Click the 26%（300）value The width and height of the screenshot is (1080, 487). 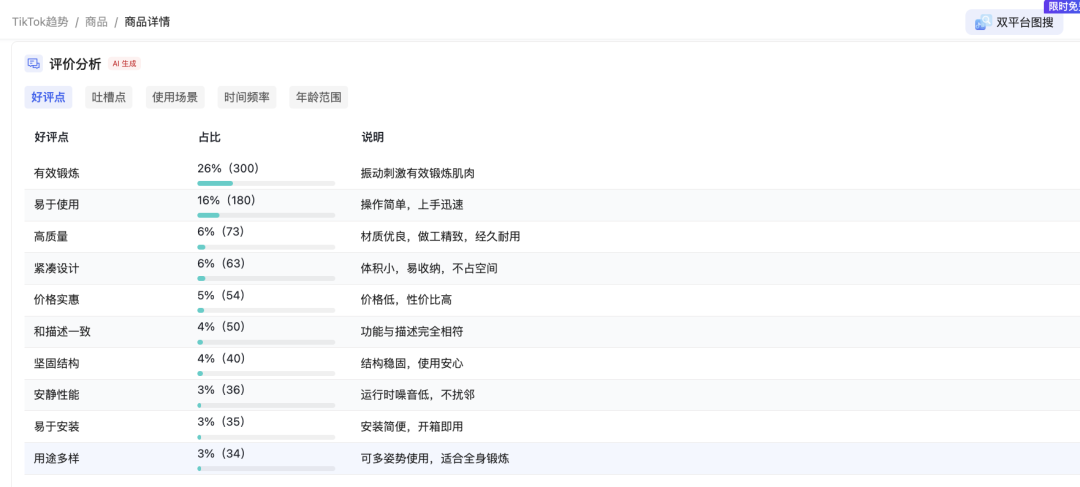tap(228, 168)
